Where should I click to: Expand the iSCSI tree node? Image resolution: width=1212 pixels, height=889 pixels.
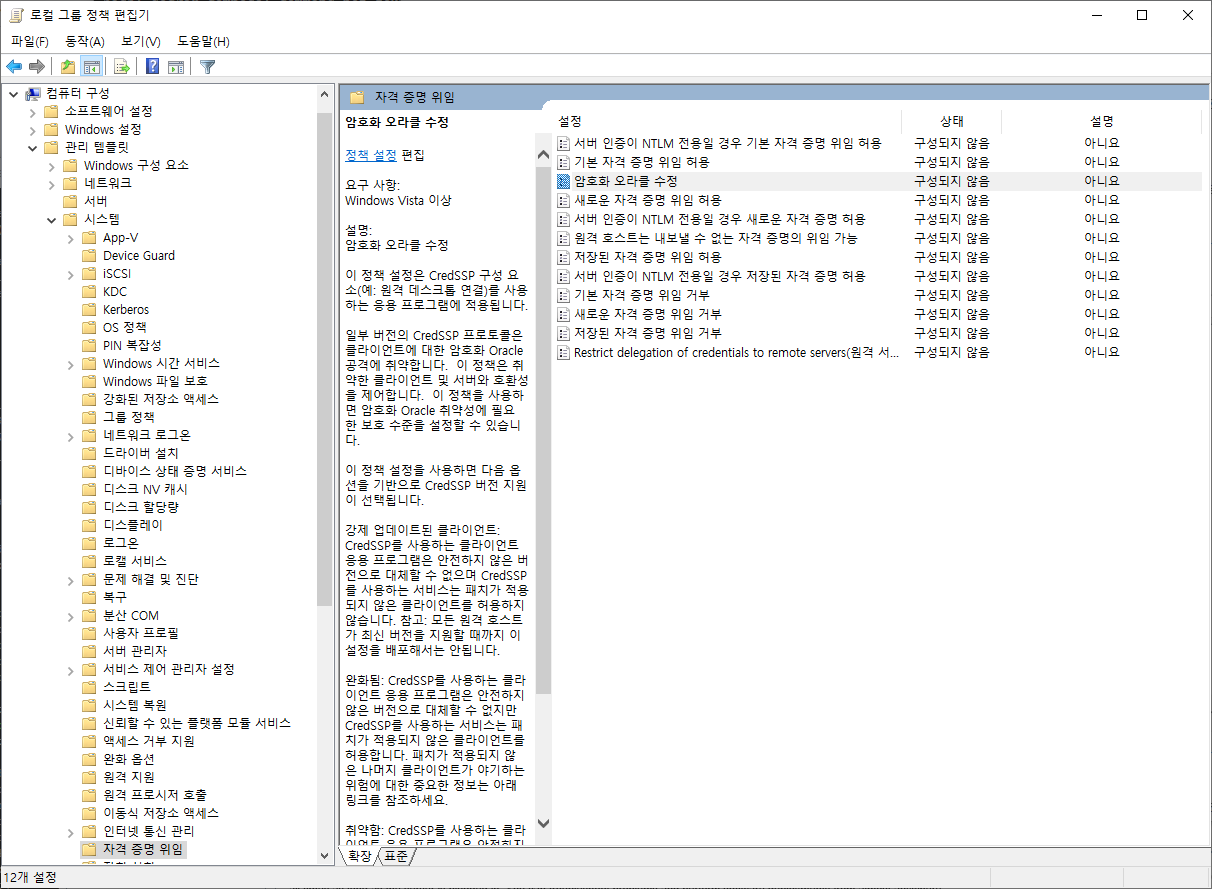(x=71, y=273)
